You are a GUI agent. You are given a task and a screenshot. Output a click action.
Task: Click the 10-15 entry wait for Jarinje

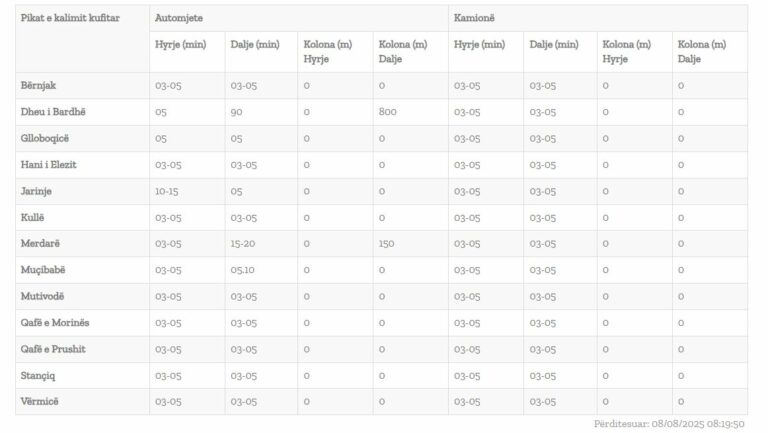[x=167, y=191]
